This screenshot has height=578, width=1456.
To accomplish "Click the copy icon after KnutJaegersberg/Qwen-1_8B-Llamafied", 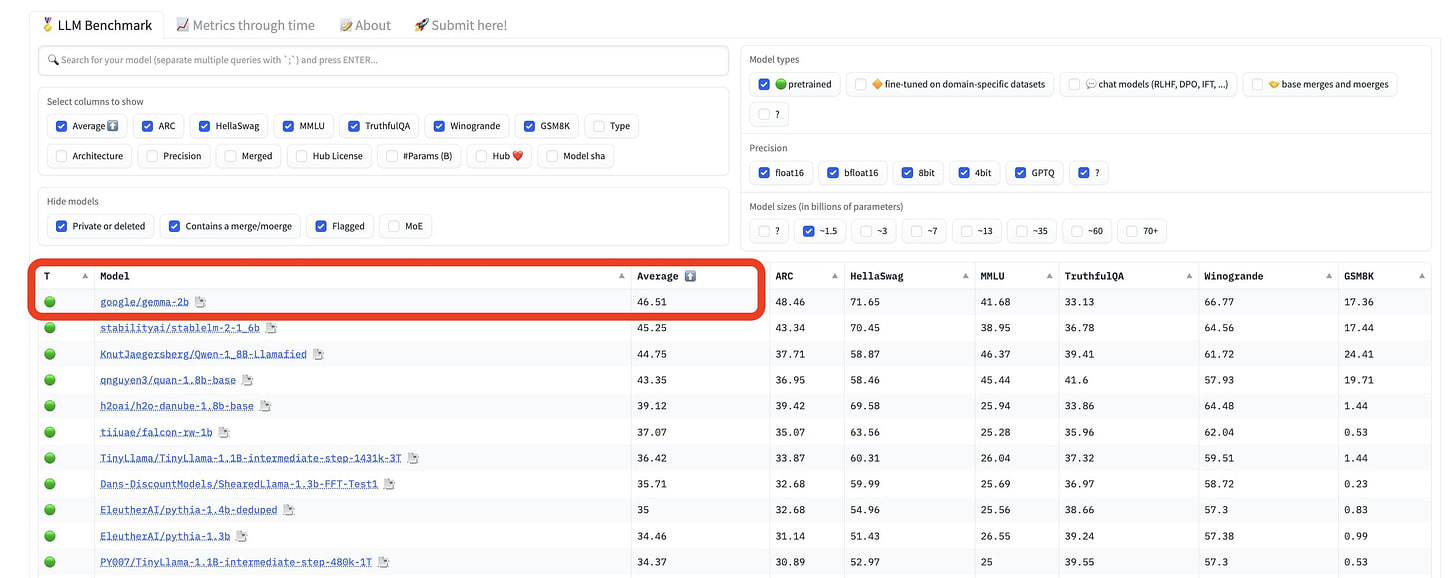I will pos(318,354).
